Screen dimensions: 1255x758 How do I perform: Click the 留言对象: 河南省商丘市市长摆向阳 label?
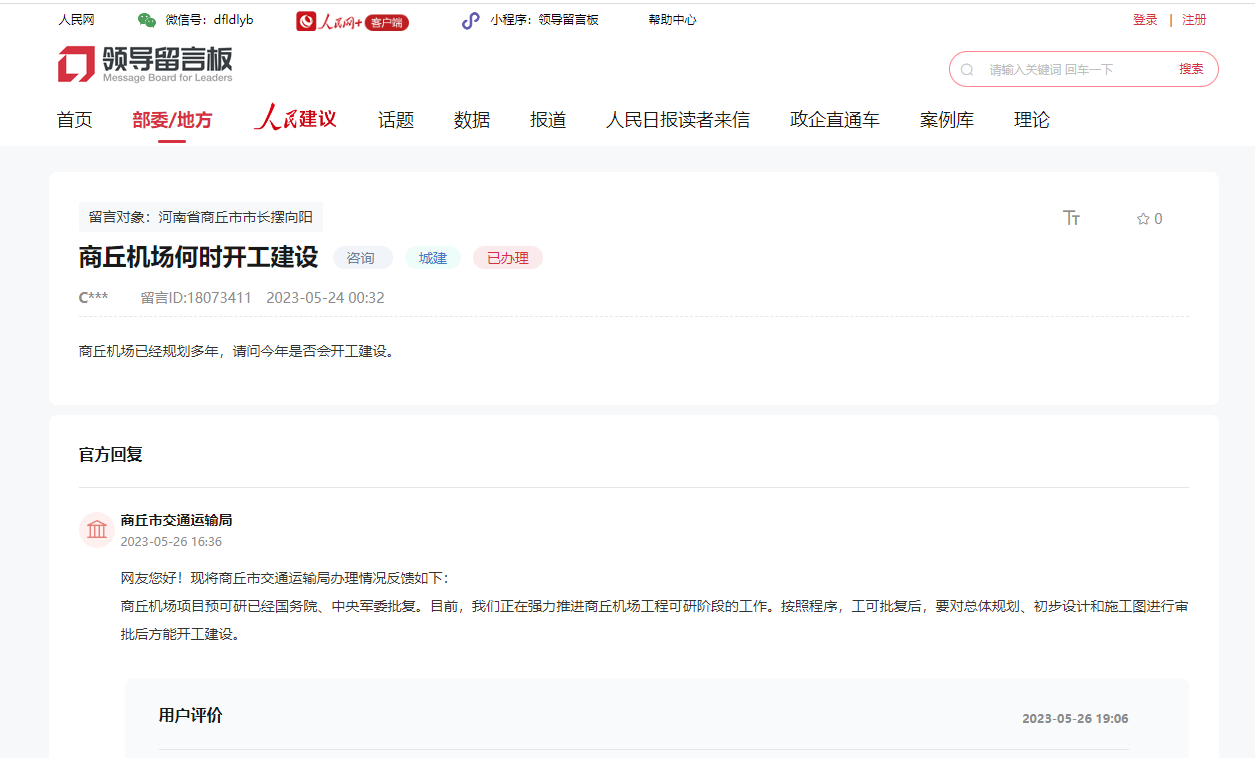(201, 217)
